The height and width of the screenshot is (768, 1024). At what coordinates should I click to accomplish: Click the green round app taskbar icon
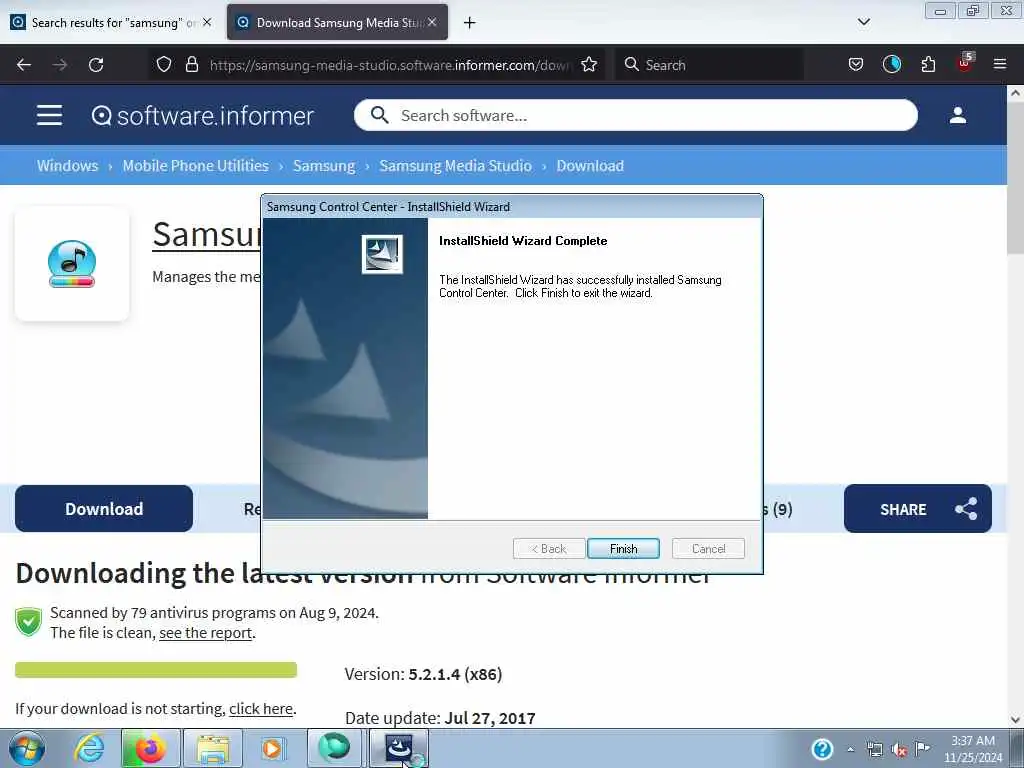click(x=334, y=747)
